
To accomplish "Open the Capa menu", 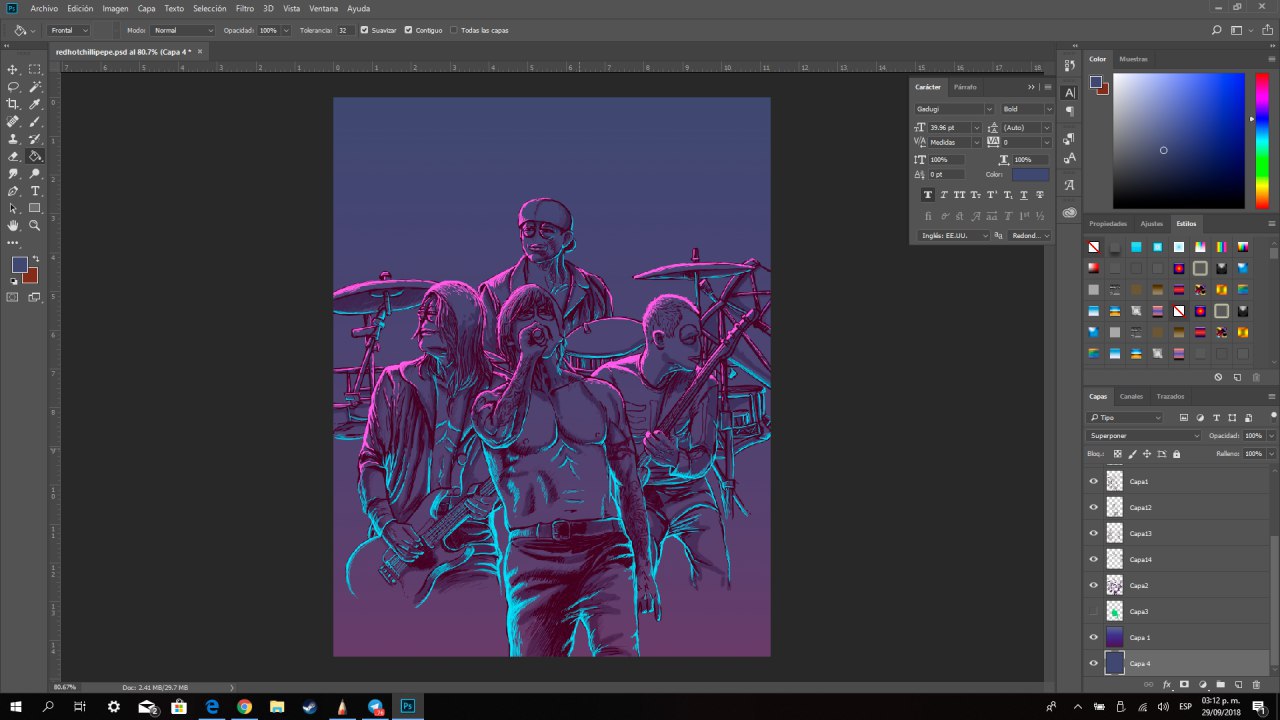I will click(146, 8).
